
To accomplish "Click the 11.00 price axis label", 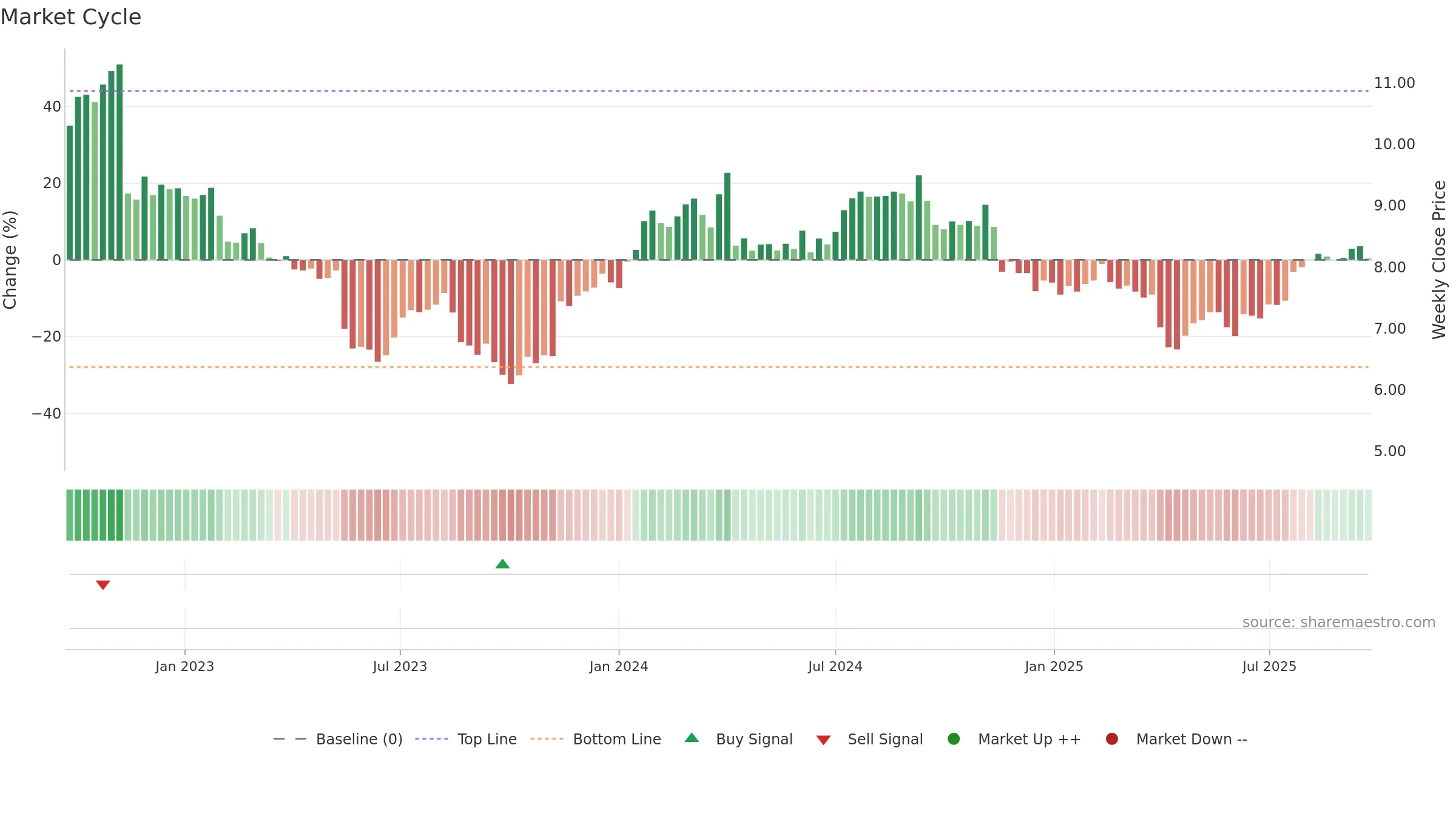I will tap(1394, 83).
